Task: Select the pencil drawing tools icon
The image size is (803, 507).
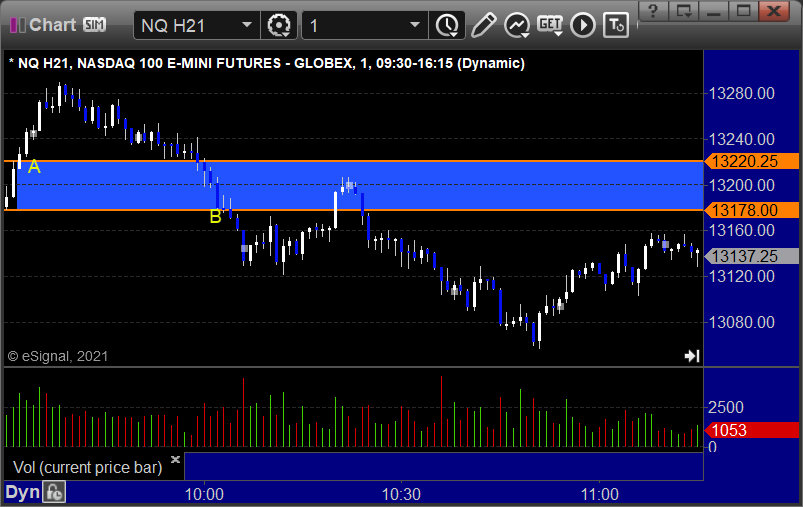Action: pos(483,25)
